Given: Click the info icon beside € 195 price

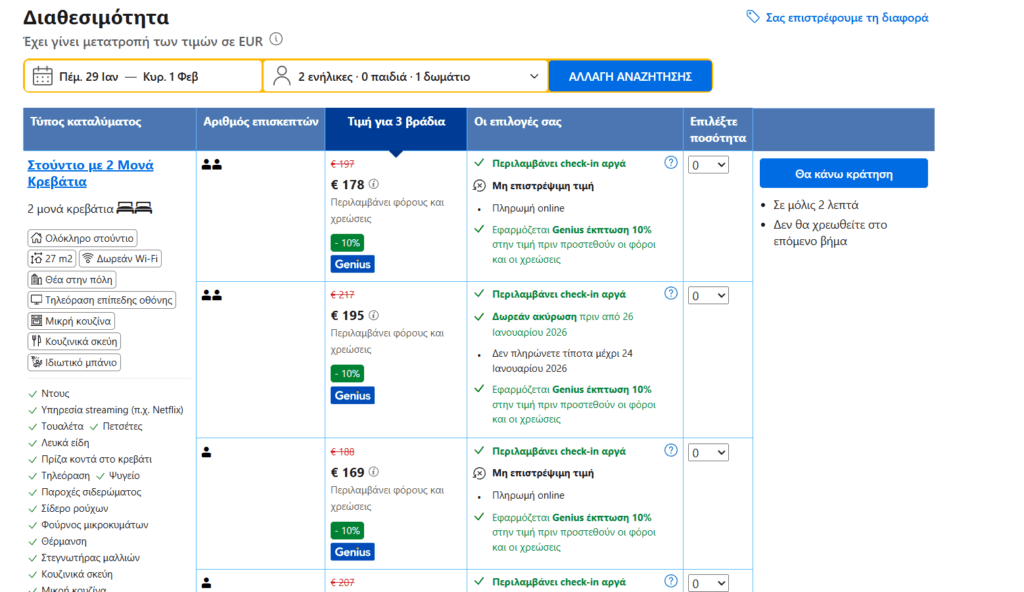Looking at the screenshot, I should click(x=374, y=315).
